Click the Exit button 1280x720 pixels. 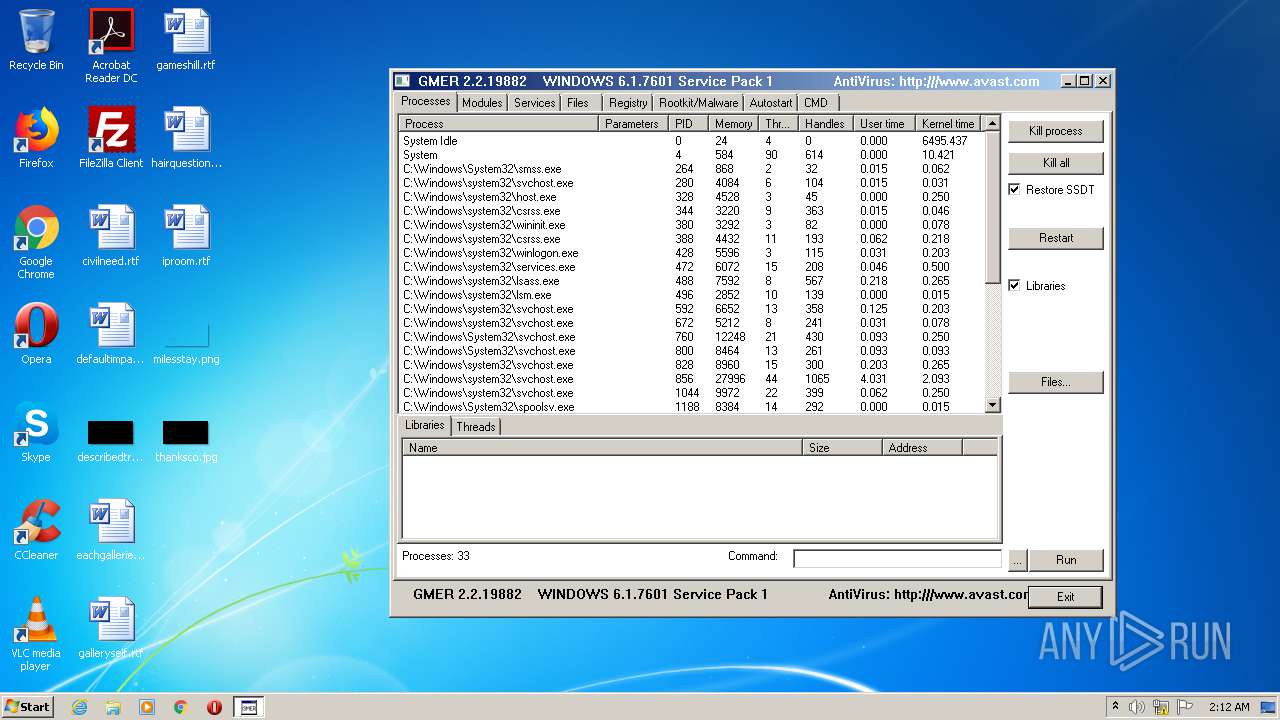[1066, 597]
